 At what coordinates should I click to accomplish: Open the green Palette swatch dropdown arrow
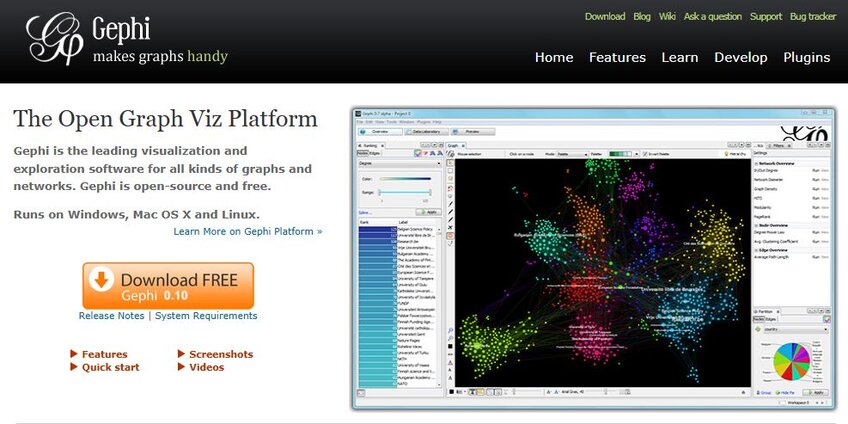[x=637, y=154]
